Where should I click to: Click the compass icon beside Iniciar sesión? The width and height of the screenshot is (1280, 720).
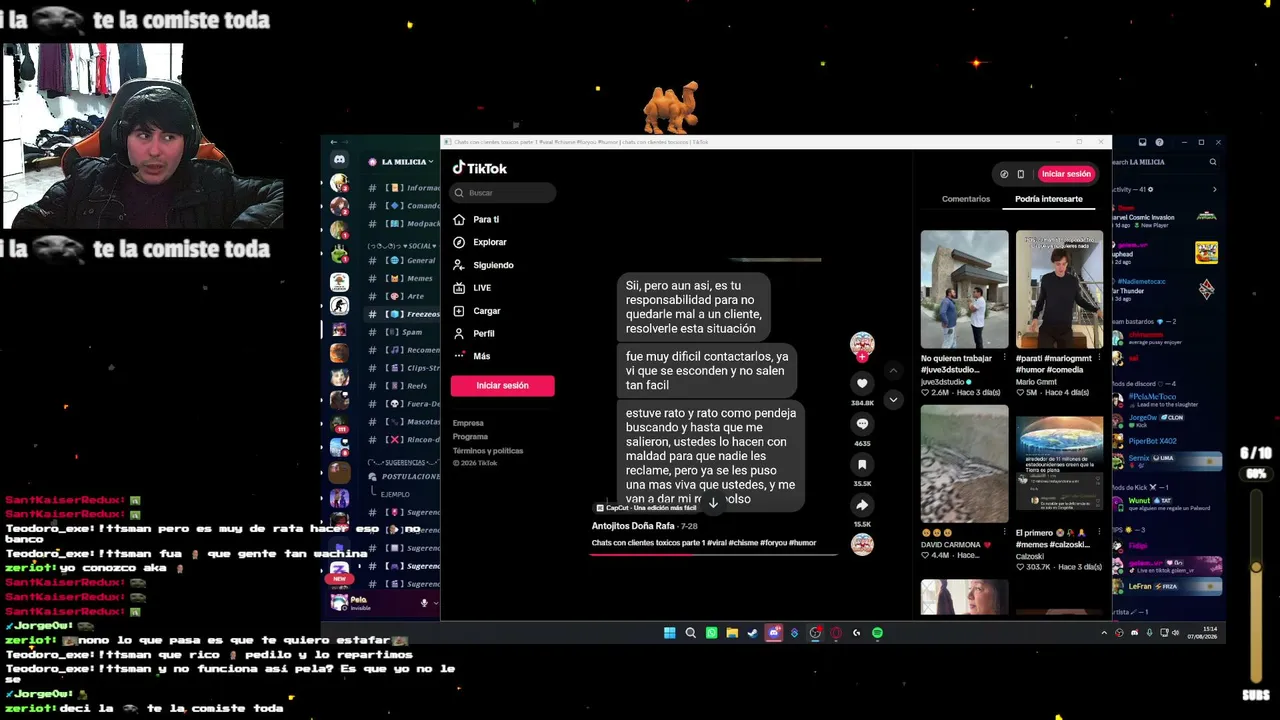[1004, 174]
